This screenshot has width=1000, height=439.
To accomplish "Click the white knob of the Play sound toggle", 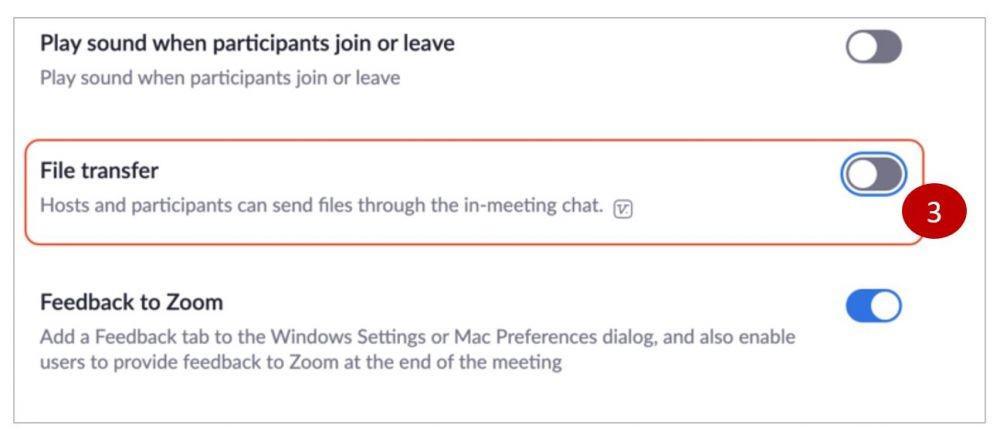I will tap(861, 47).
